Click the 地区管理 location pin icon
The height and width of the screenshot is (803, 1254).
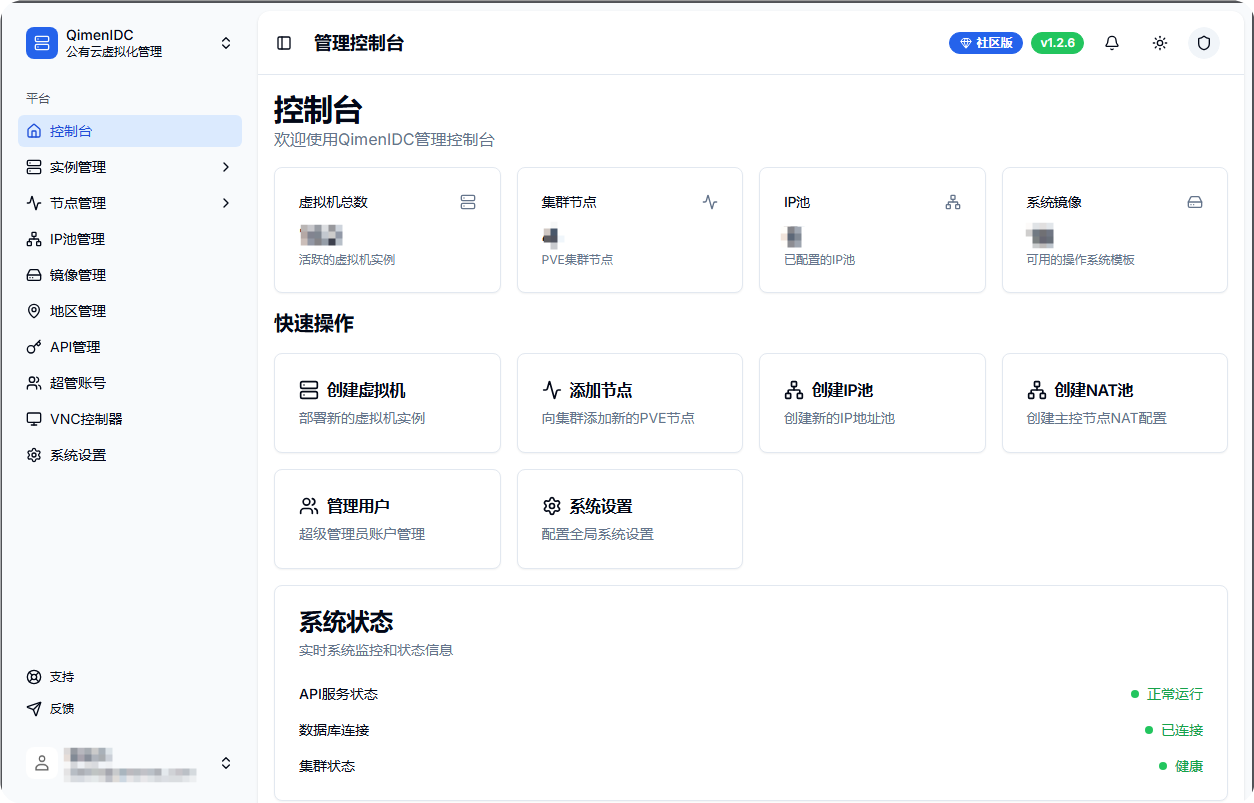(x=34, y=311)
